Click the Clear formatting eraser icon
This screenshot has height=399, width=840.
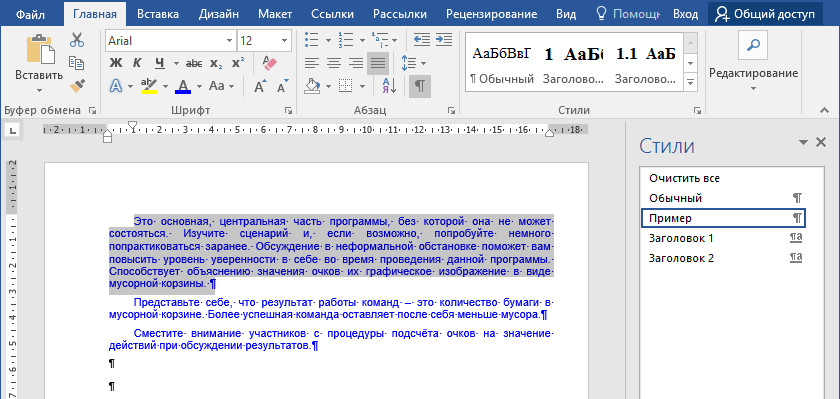click(269, 63)
